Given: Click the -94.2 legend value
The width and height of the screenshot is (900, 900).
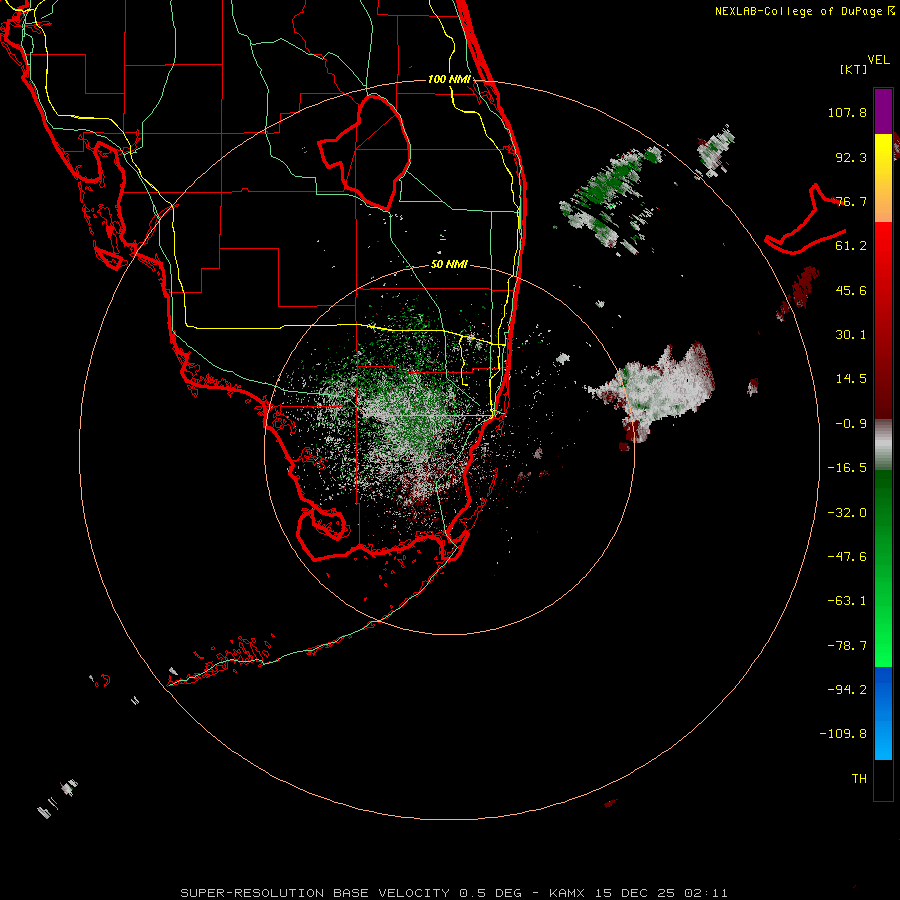Looking at the screenshot, I should click(847, 690).
